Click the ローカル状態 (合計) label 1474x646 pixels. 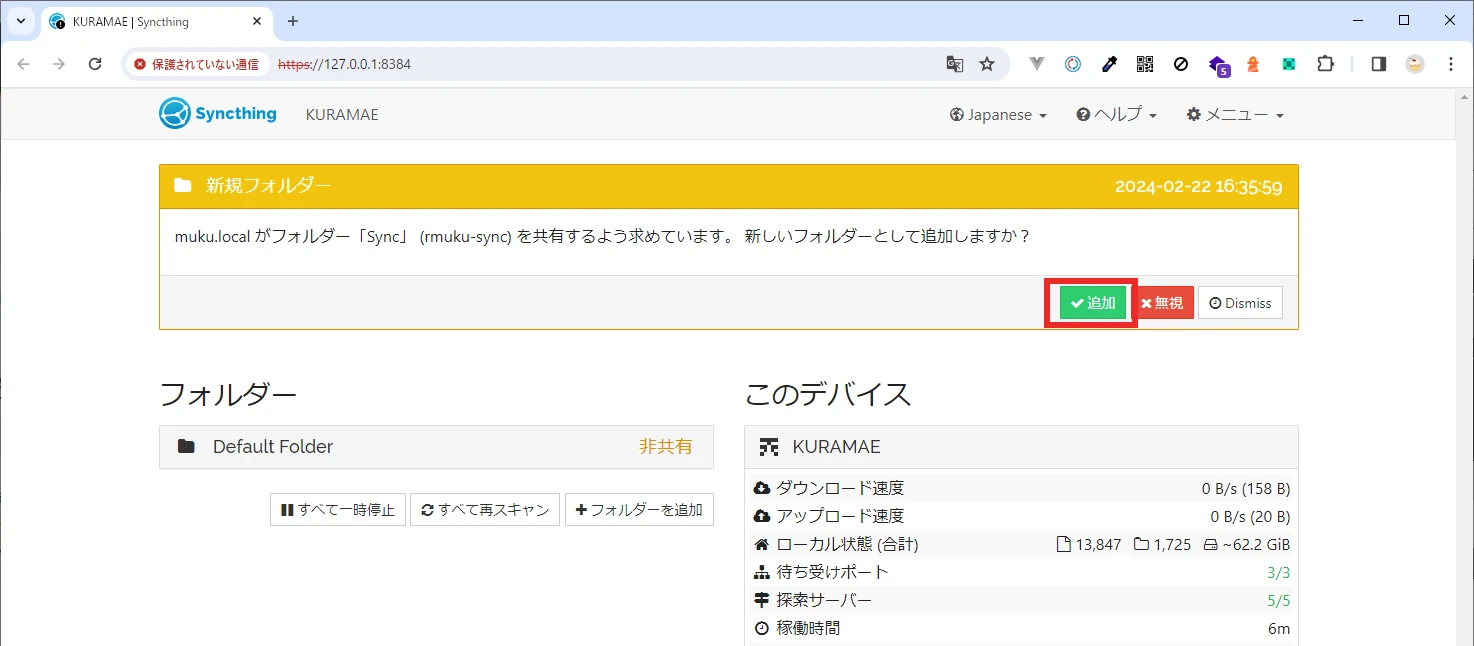tap(847, 545)
